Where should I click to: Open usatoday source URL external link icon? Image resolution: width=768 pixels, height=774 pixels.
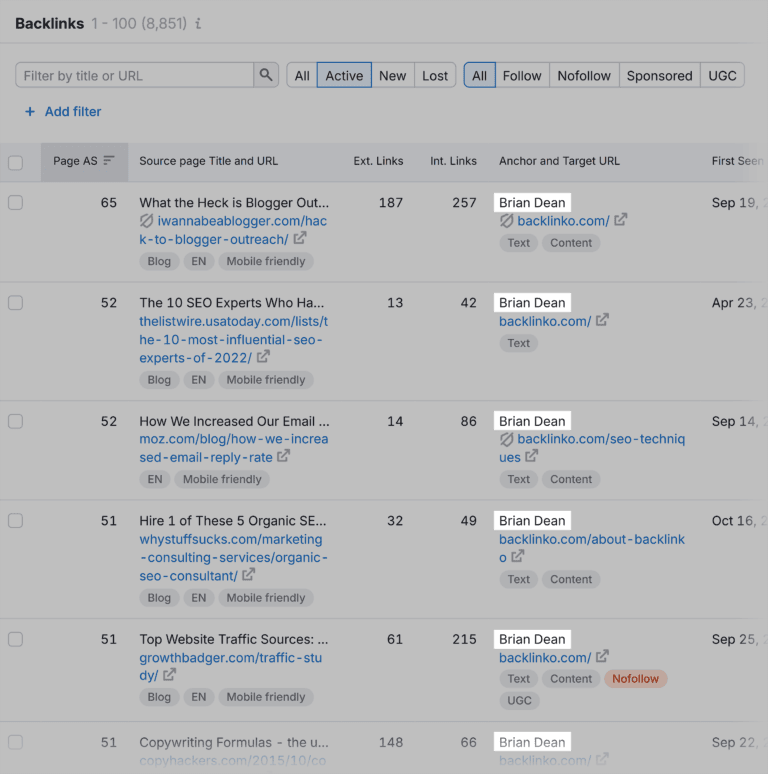(264, 356)
